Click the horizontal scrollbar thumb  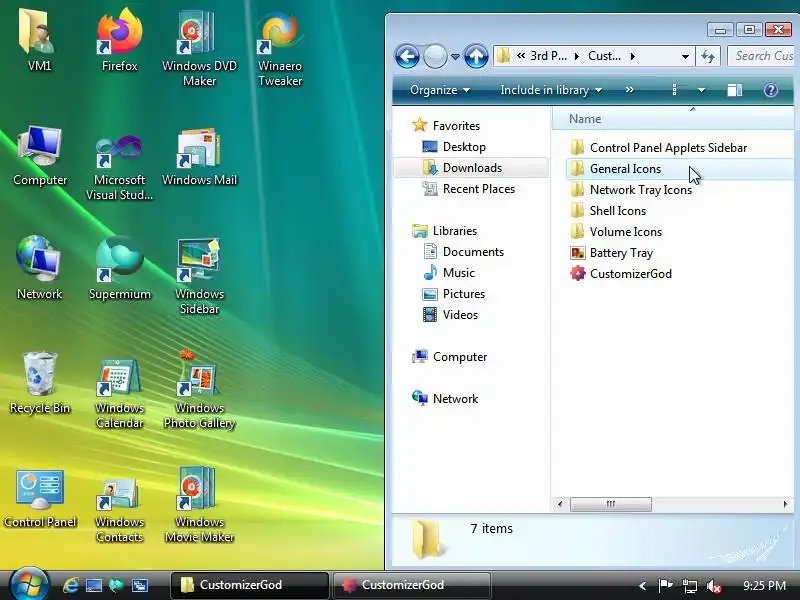(610, 504)
